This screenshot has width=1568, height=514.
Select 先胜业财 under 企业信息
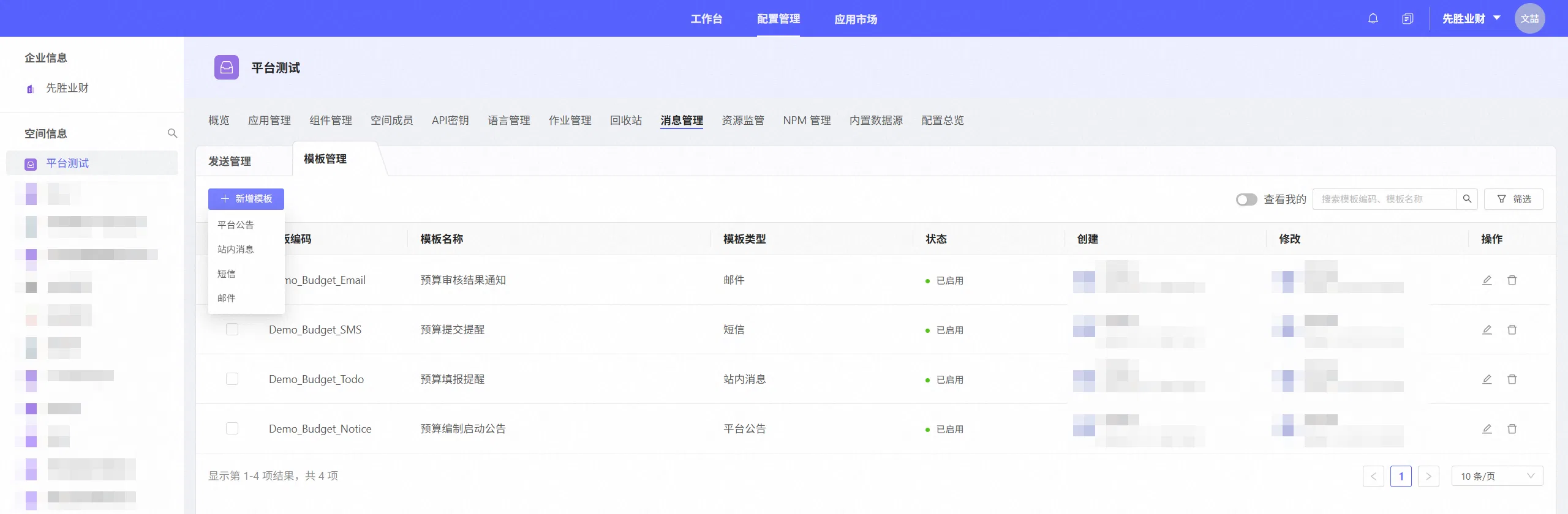[67, 88]
